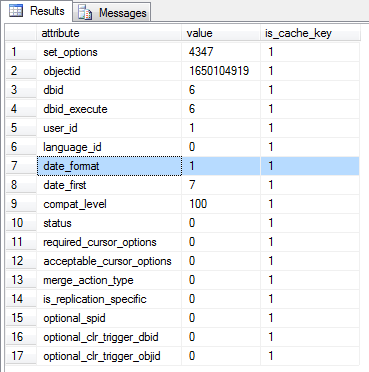
Task: Select the set_options attribute cell
Action: pyautogui.click(x=109, y=52)
